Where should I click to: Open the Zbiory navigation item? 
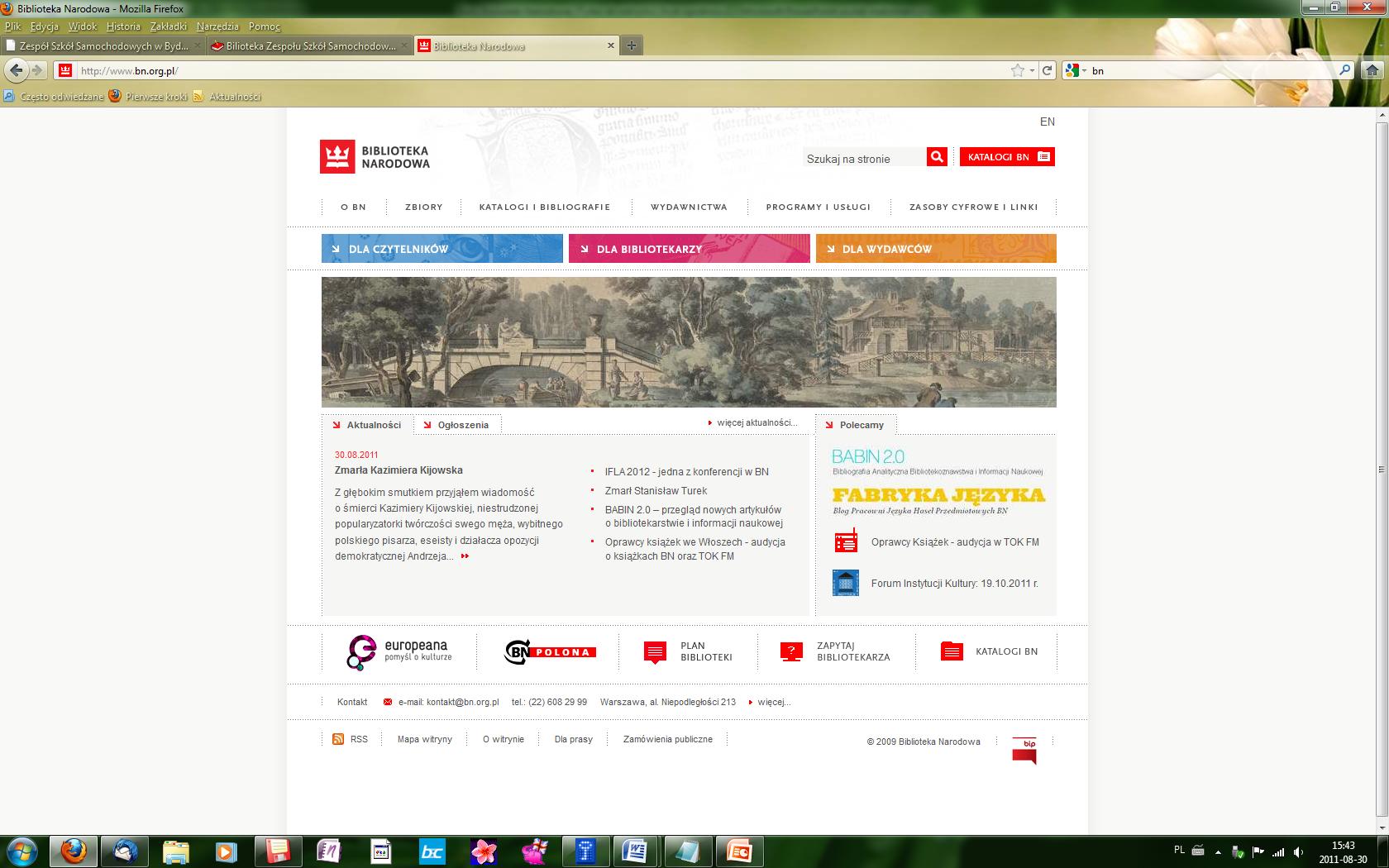[424, 207]
